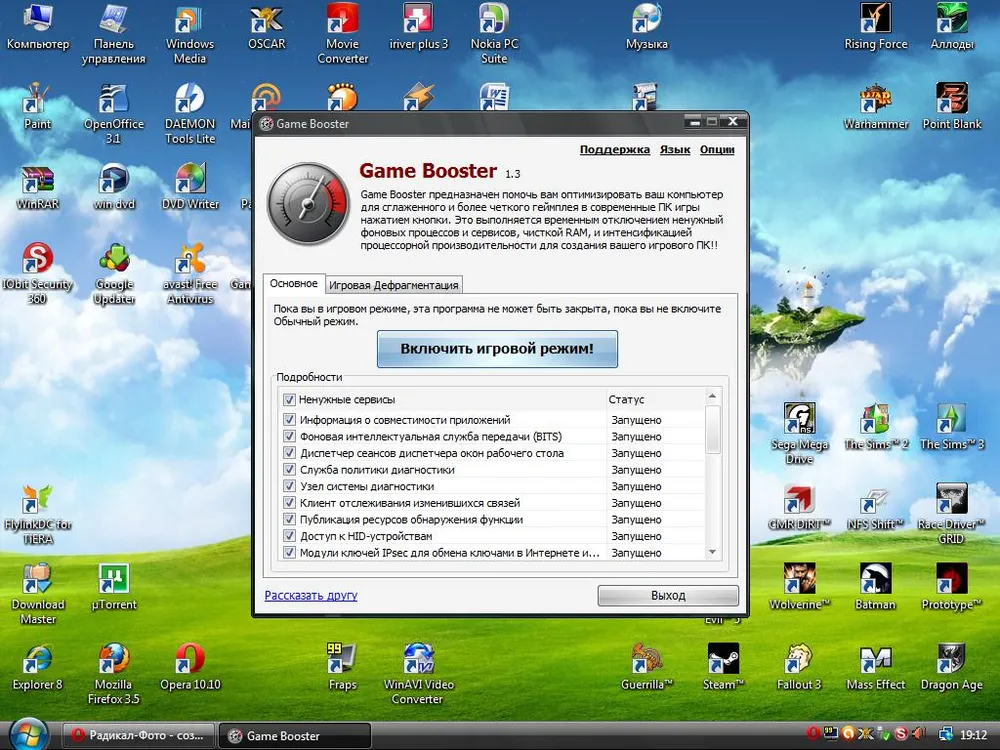Uncheck the BITS background transfer service
Screen dimensions: 1000x750
[290, 437]
